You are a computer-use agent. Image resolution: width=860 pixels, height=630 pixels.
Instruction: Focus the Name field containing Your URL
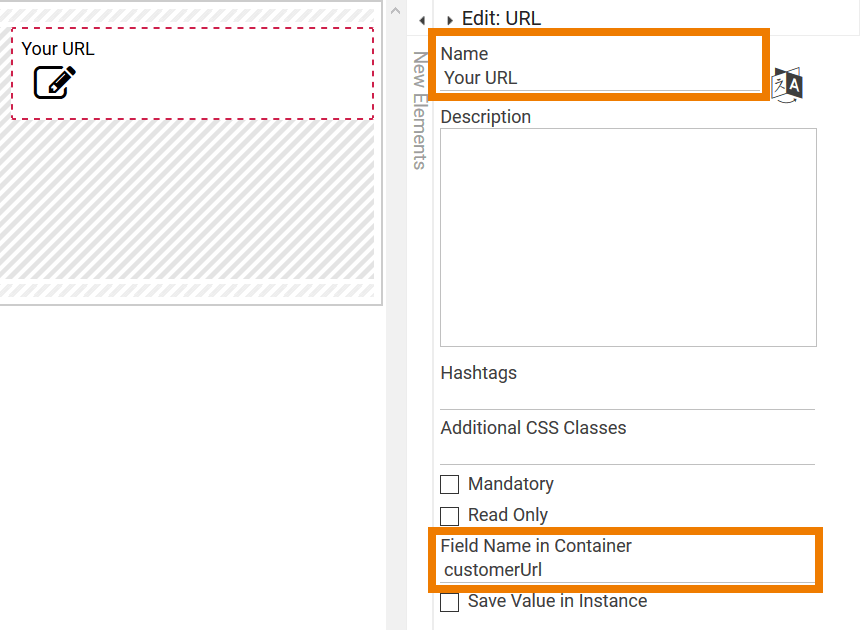600,78
